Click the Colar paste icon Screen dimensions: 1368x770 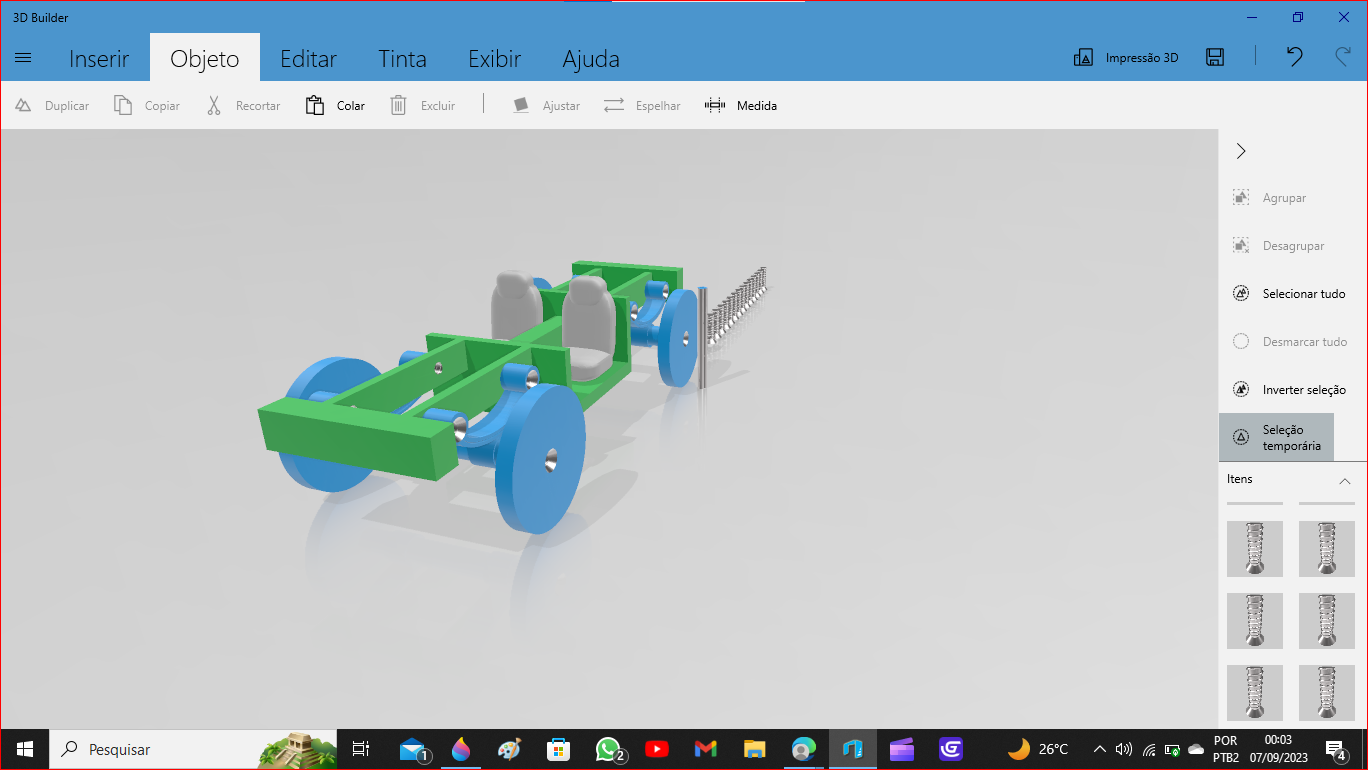[x=314, y=105]
